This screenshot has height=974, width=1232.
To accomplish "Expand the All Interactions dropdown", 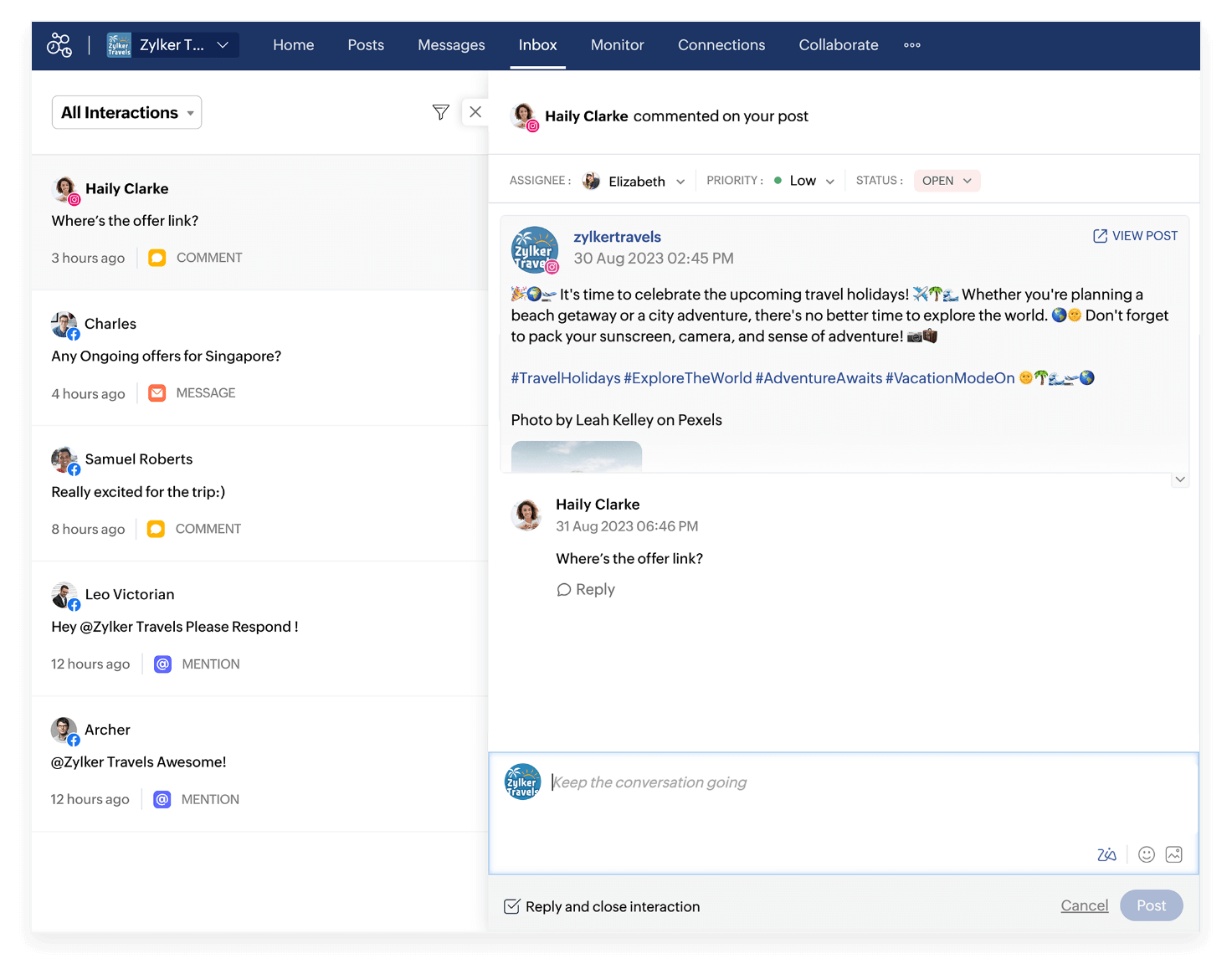I will [127, 113].
